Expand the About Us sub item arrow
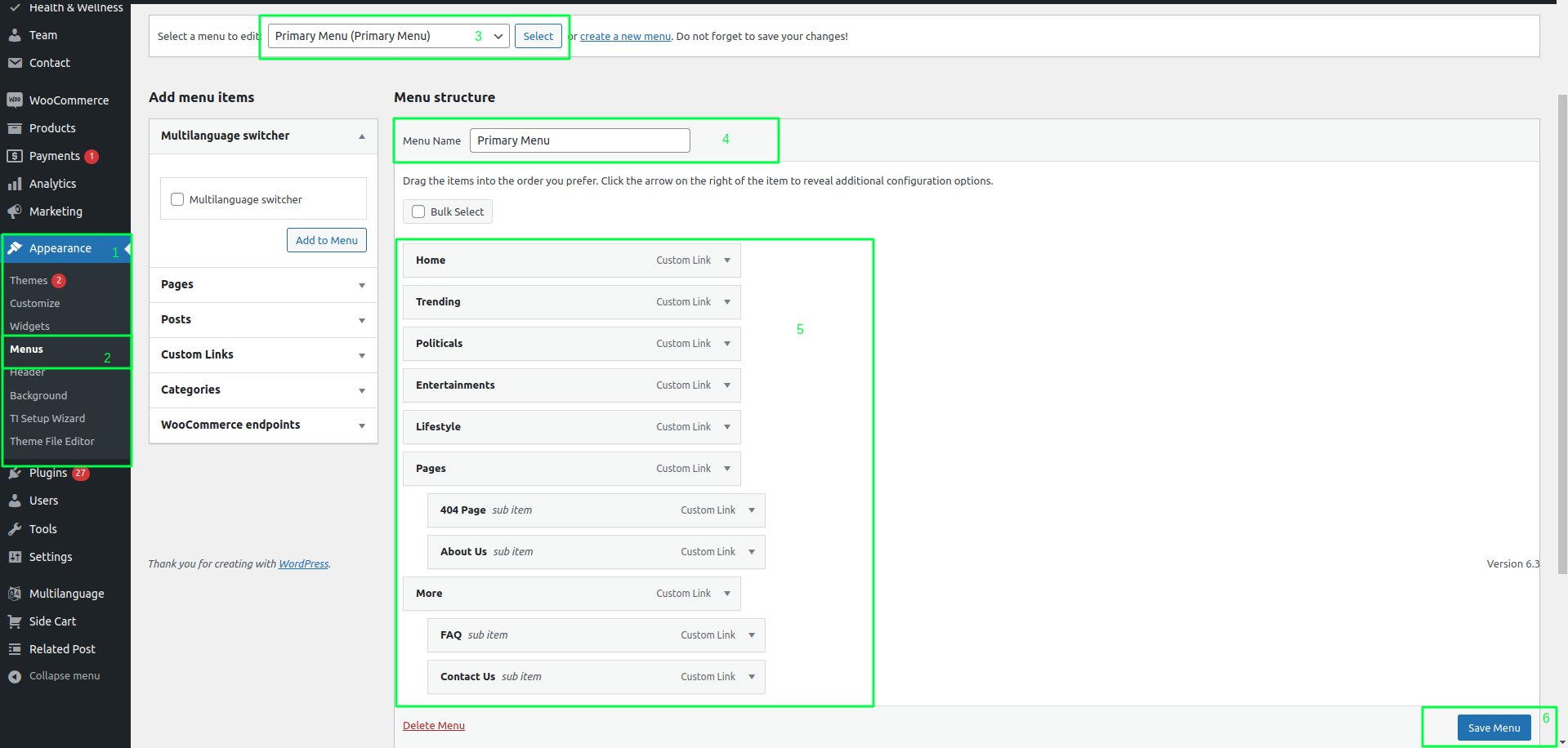 [752, 552]
